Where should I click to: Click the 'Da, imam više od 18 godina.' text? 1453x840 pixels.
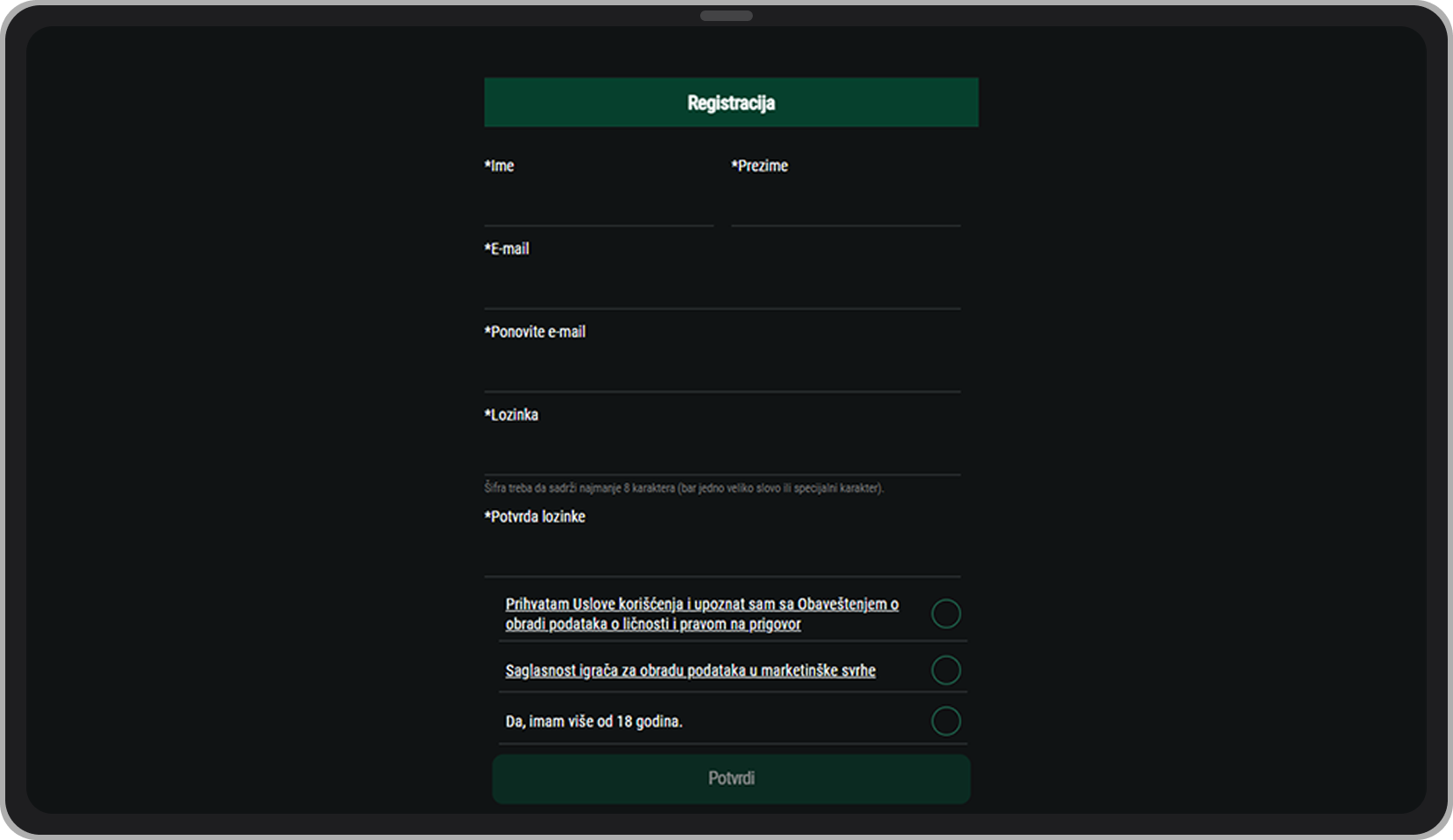[x=593, y=721]
